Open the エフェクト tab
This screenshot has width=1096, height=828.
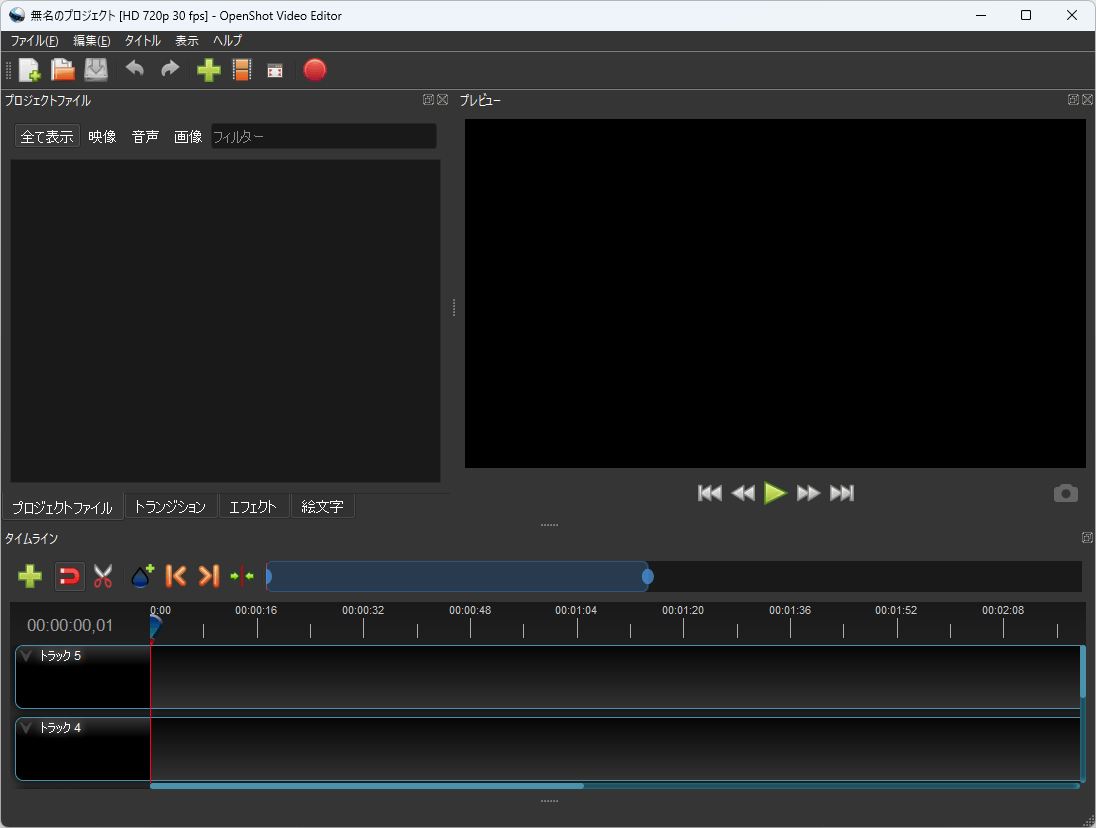click(253, 506)
